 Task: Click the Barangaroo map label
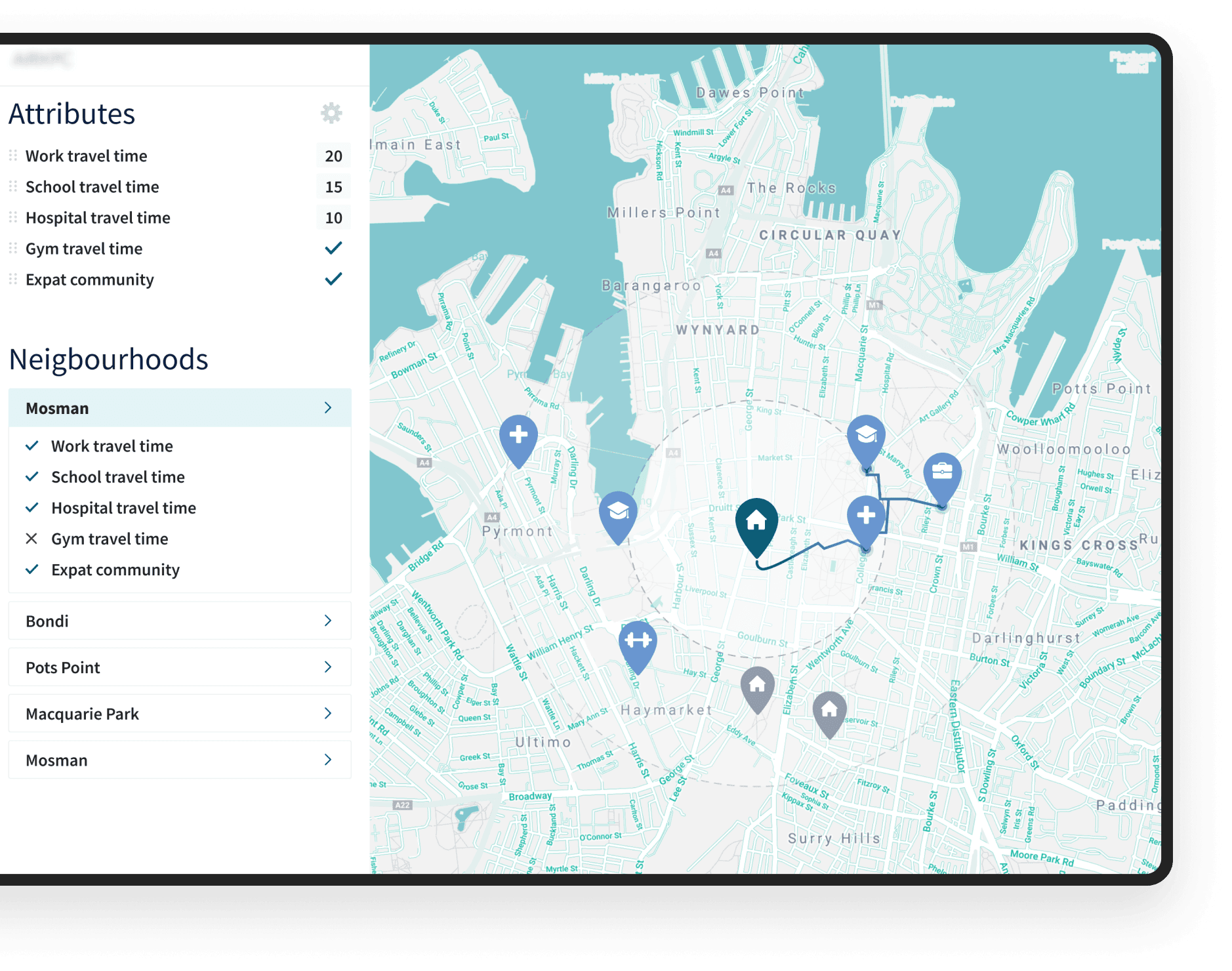(x=651, y=285)
